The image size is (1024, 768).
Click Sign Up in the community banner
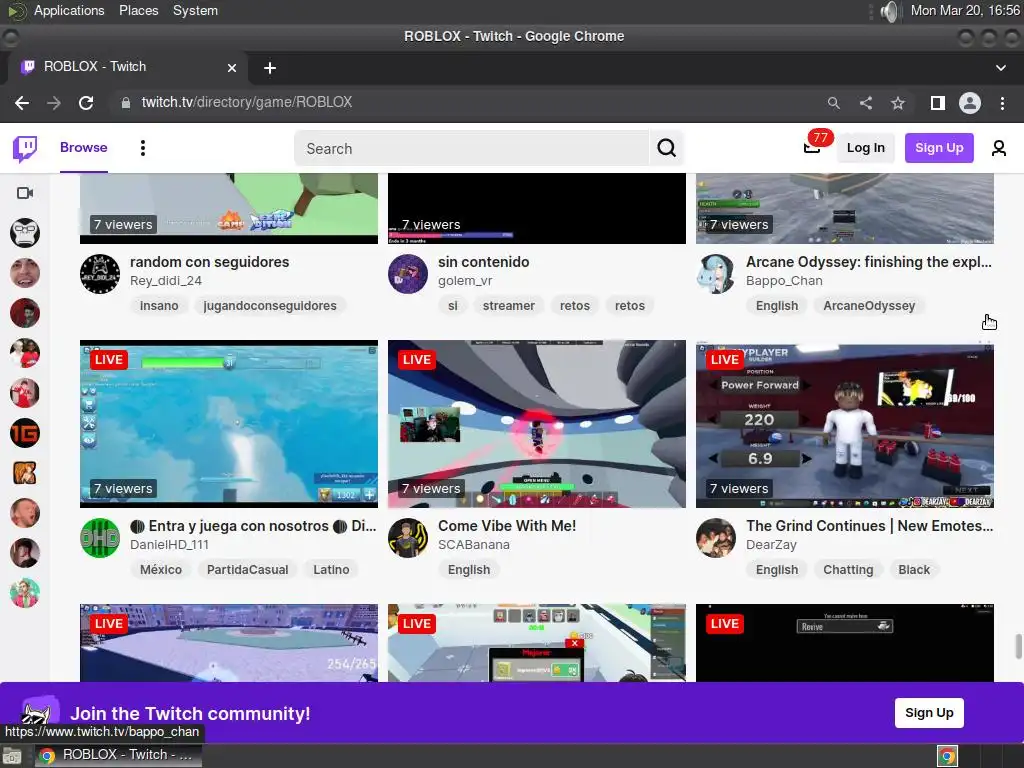pyautogui.click(x=929, y=712)
